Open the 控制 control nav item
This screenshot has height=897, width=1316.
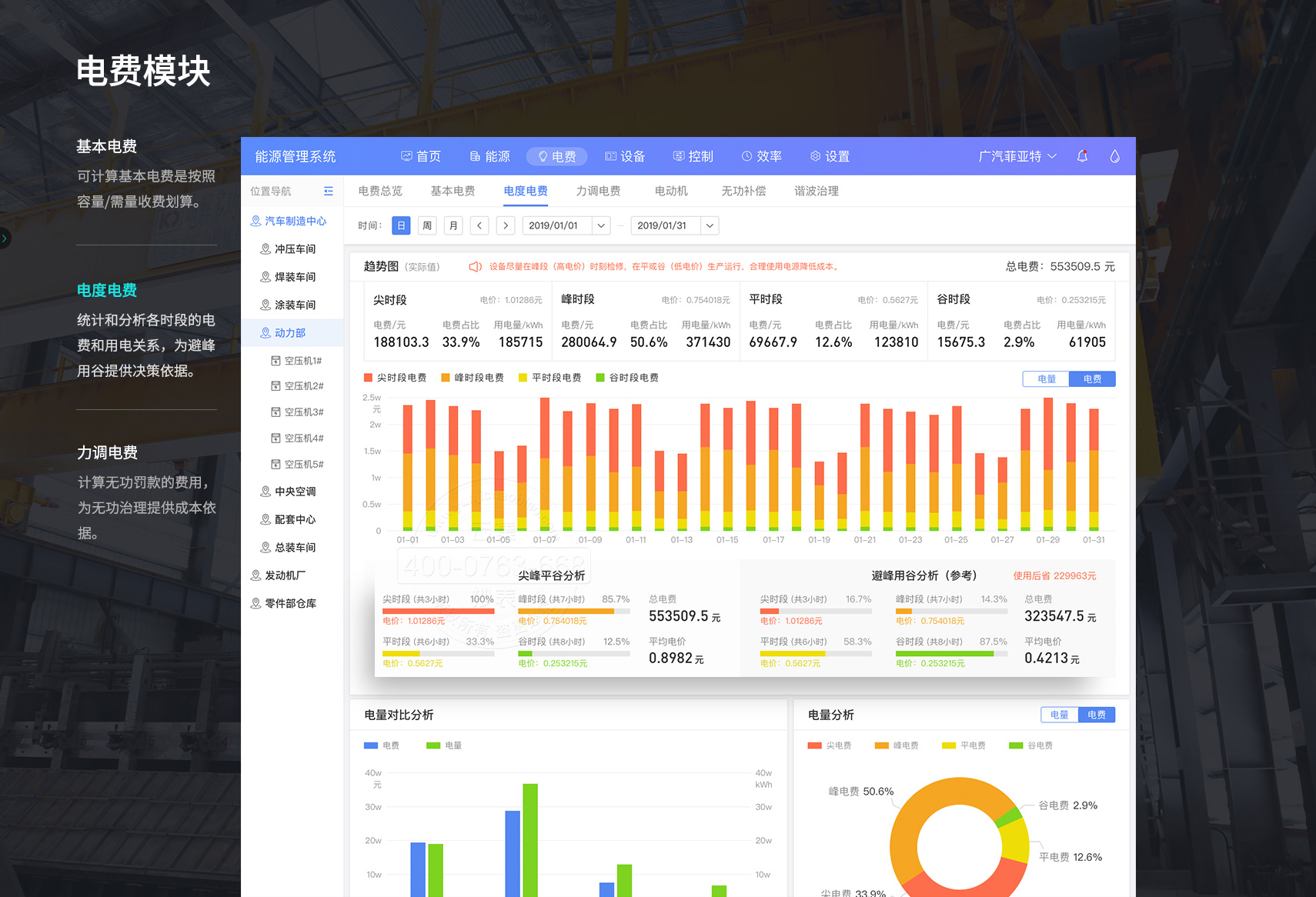point(693,156)
